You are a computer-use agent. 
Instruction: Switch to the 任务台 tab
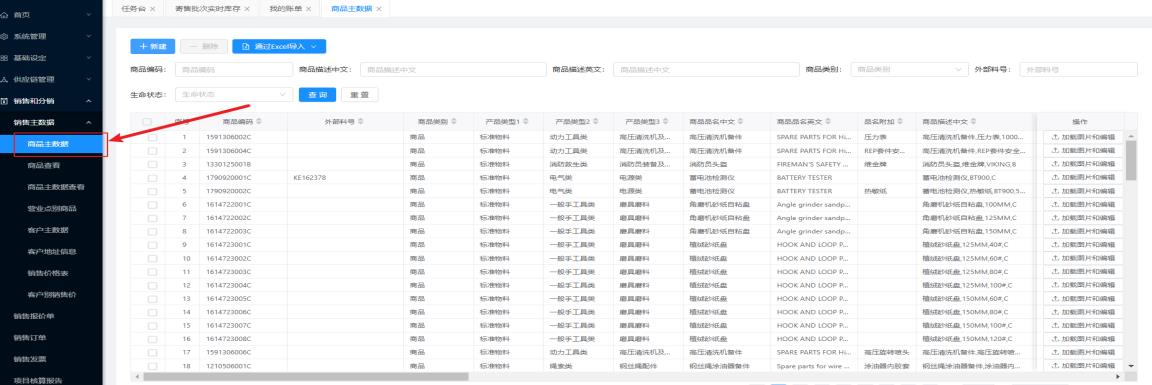(x=133, y=9)
